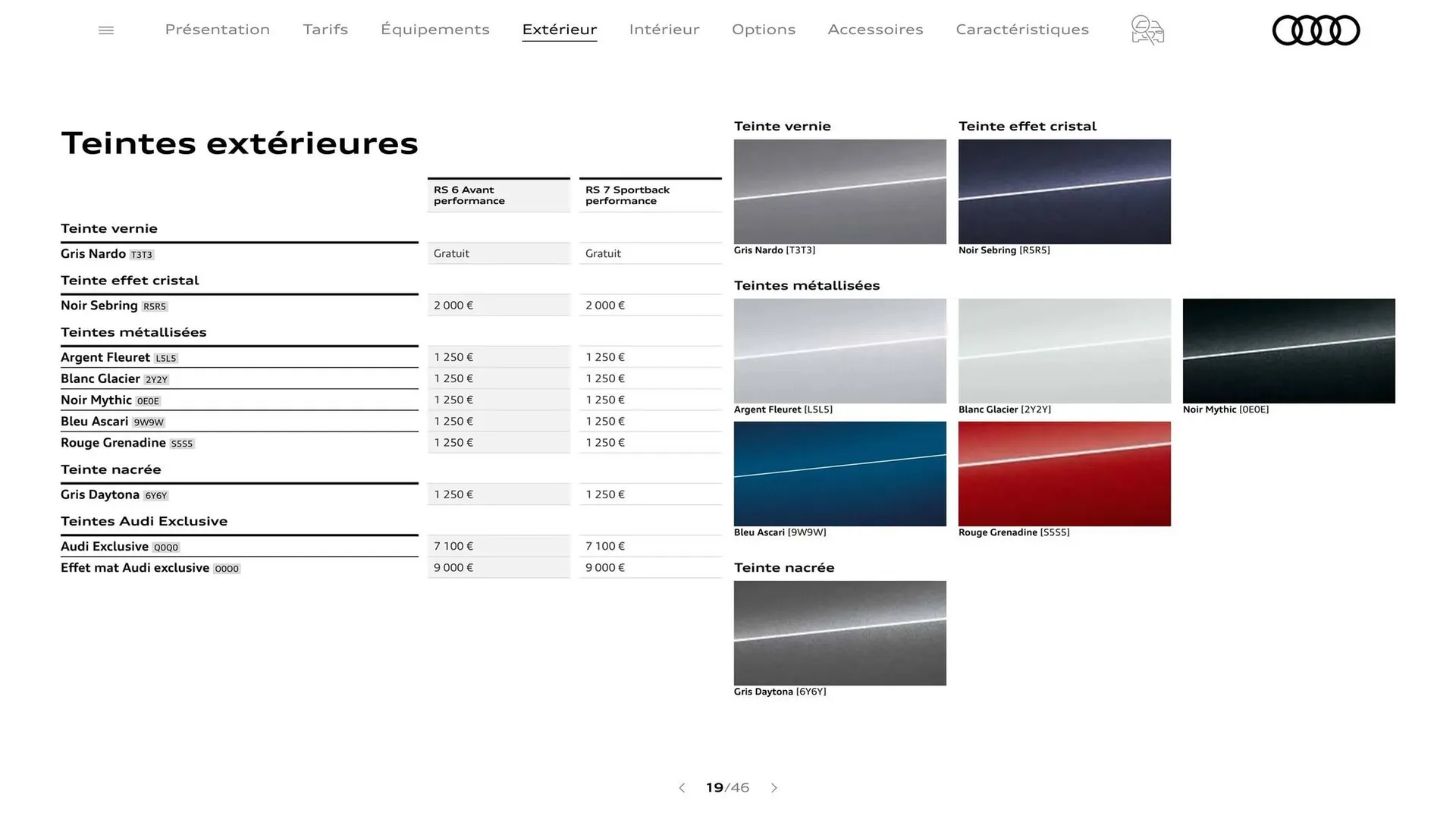Open the Accessoires tab
1456x819 pixels.
pyautogui.click(x=875, y=30)
